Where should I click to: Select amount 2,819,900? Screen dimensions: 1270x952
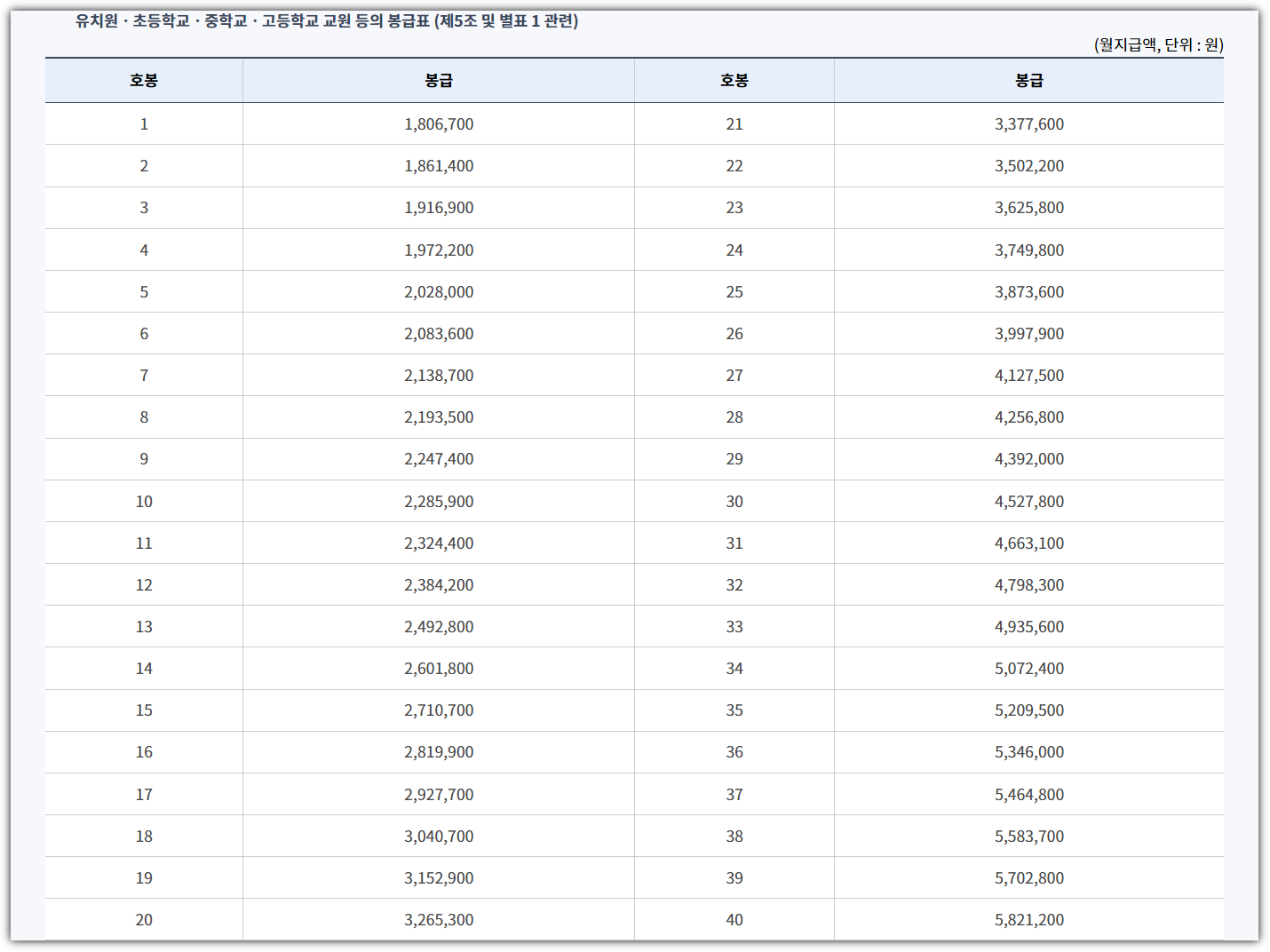coord(439,752)
